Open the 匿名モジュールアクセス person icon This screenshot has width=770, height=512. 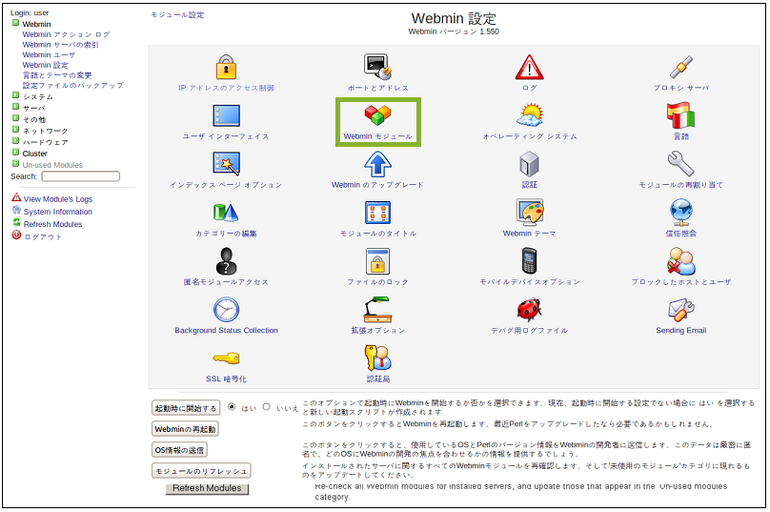[x=226, y=261]
